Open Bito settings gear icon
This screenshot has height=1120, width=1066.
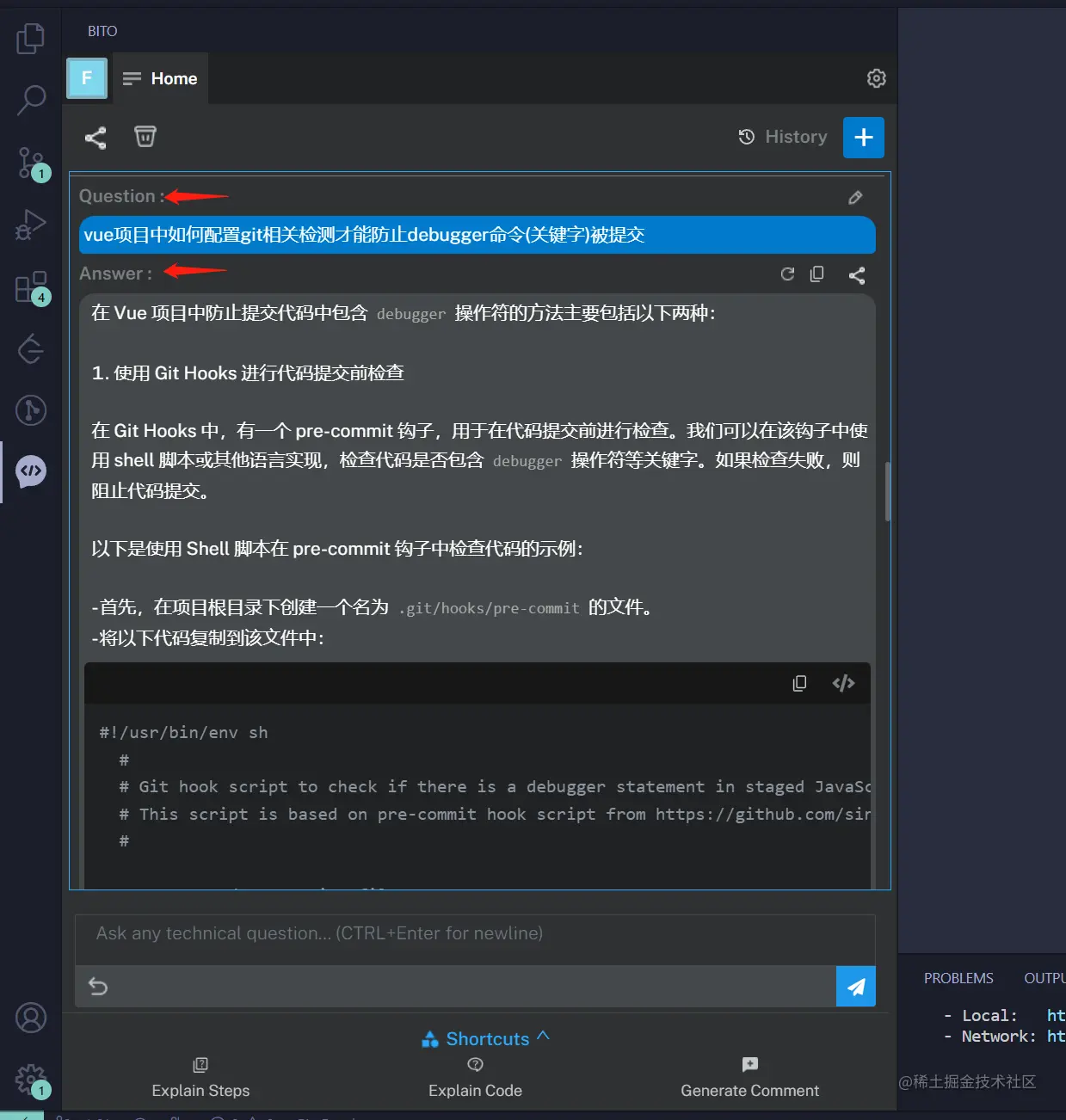tap(876, 78)
